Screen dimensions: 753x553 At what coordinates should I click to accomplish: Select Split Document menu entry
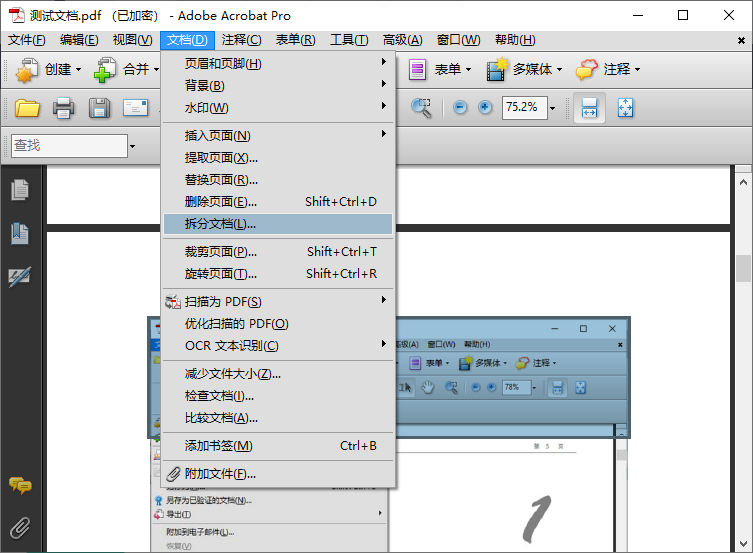pos(278,224)
